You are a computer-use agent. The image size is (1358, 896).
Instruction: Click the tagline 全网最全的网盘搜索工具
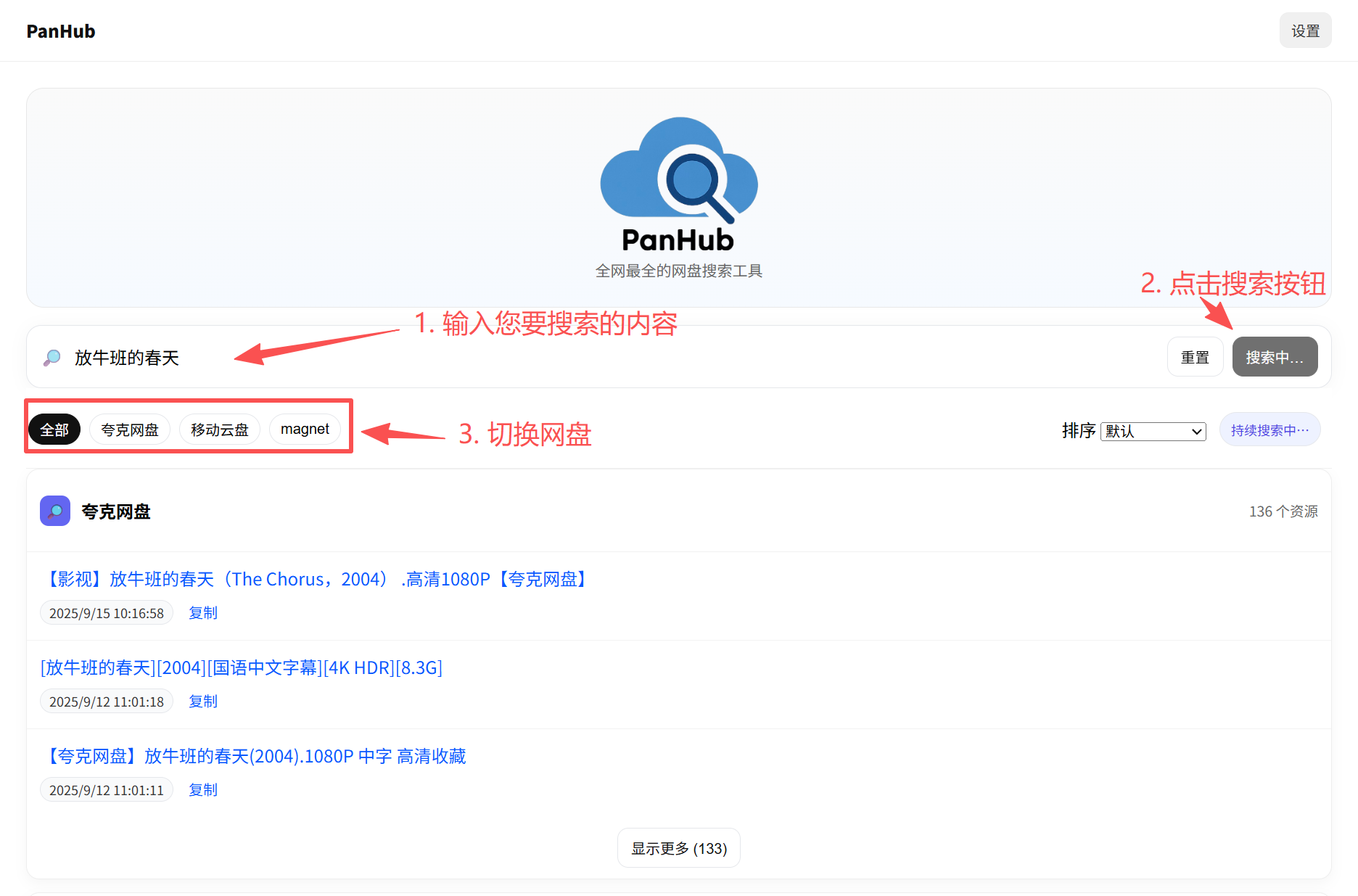point(679,271)
